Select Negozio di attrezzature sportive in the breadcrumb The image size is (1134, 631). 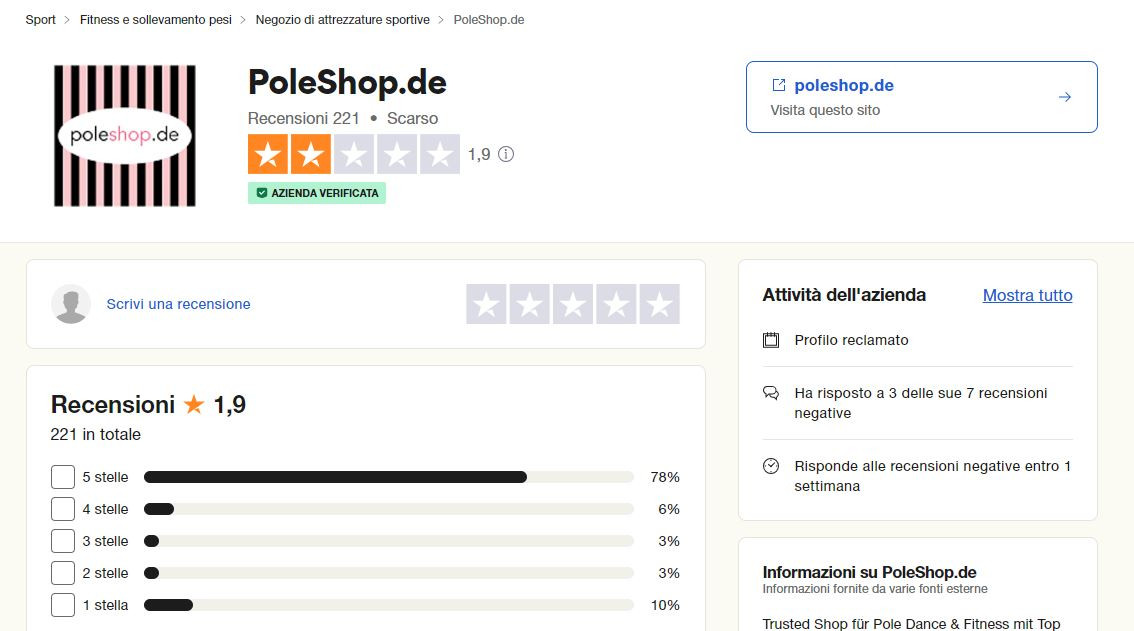tap(343, 19)
